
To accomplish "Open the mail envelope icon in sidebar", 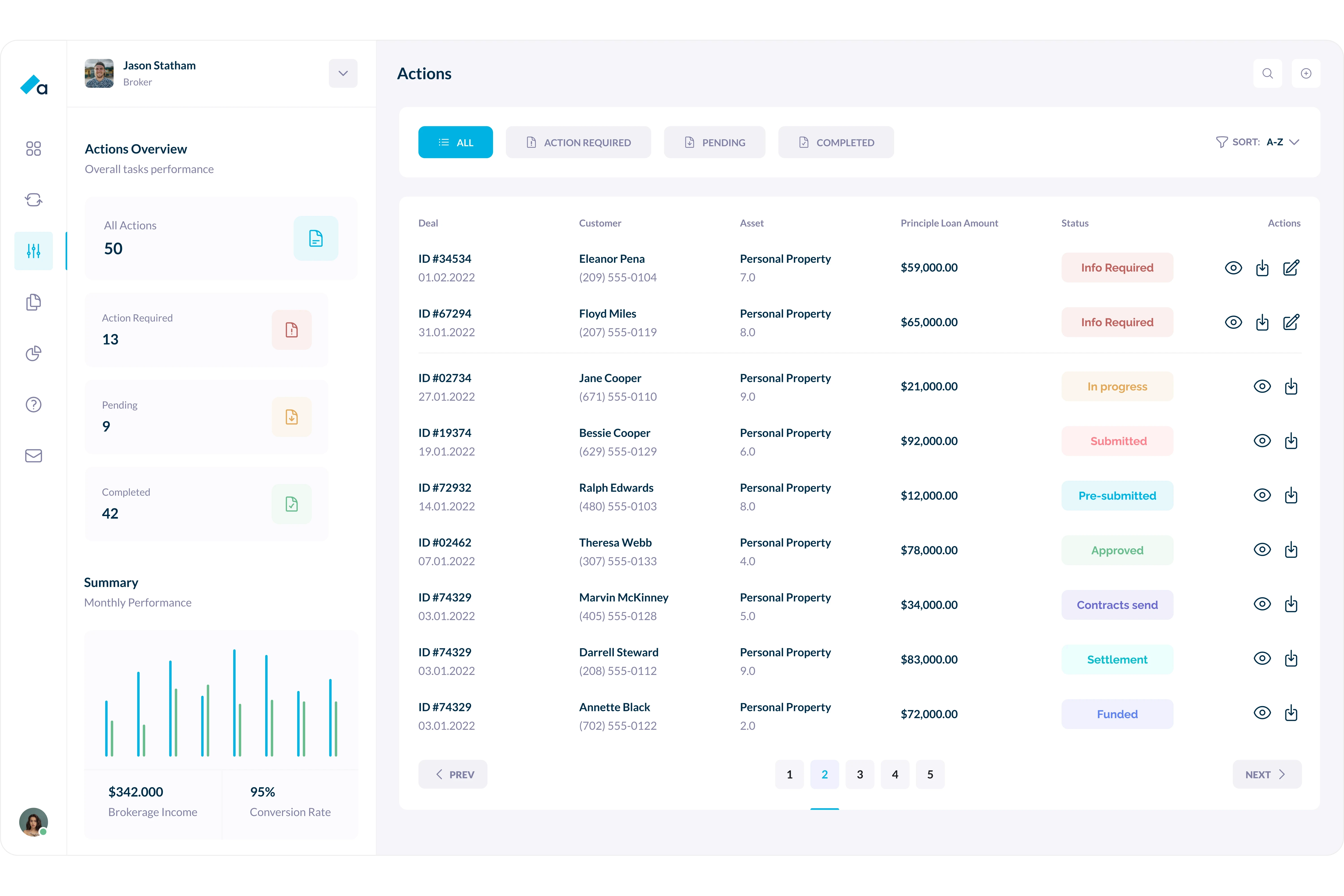I will tap(34, 455).
